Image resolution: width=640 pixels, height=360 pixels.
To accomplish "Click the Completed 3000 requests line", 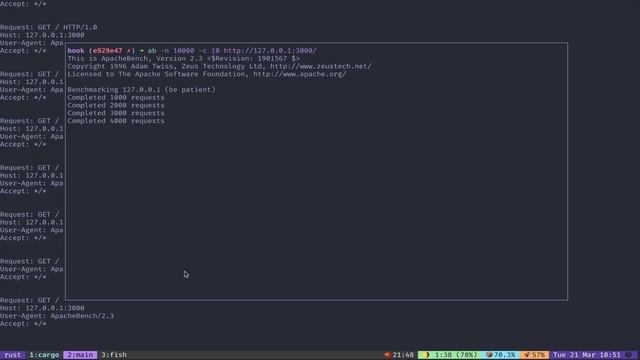I will click(116, 113).
